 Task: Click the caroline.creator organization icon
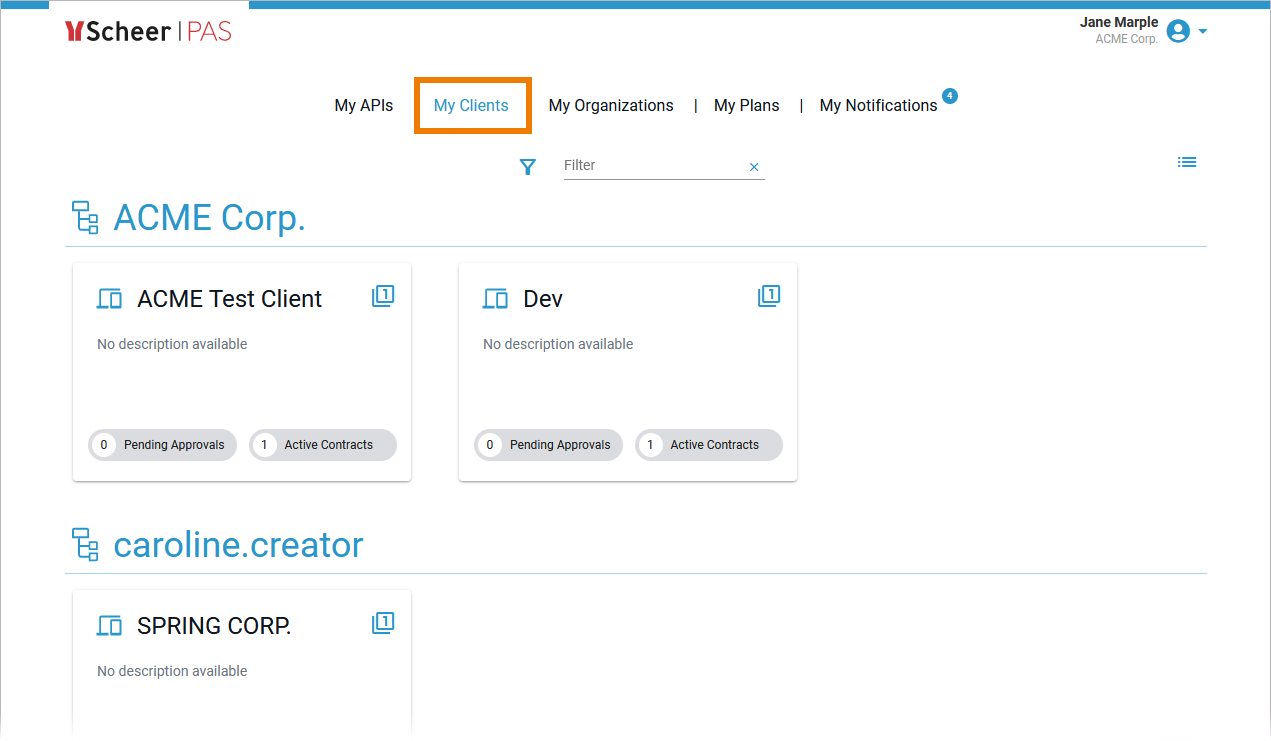coord(86,545)
